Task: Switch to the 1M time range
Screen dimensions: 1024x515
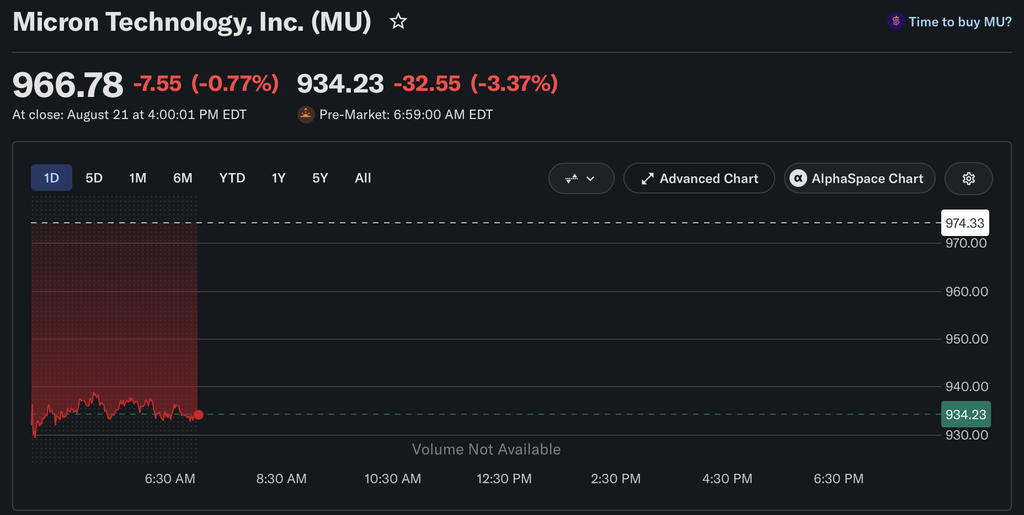Action: coord(138,178)
